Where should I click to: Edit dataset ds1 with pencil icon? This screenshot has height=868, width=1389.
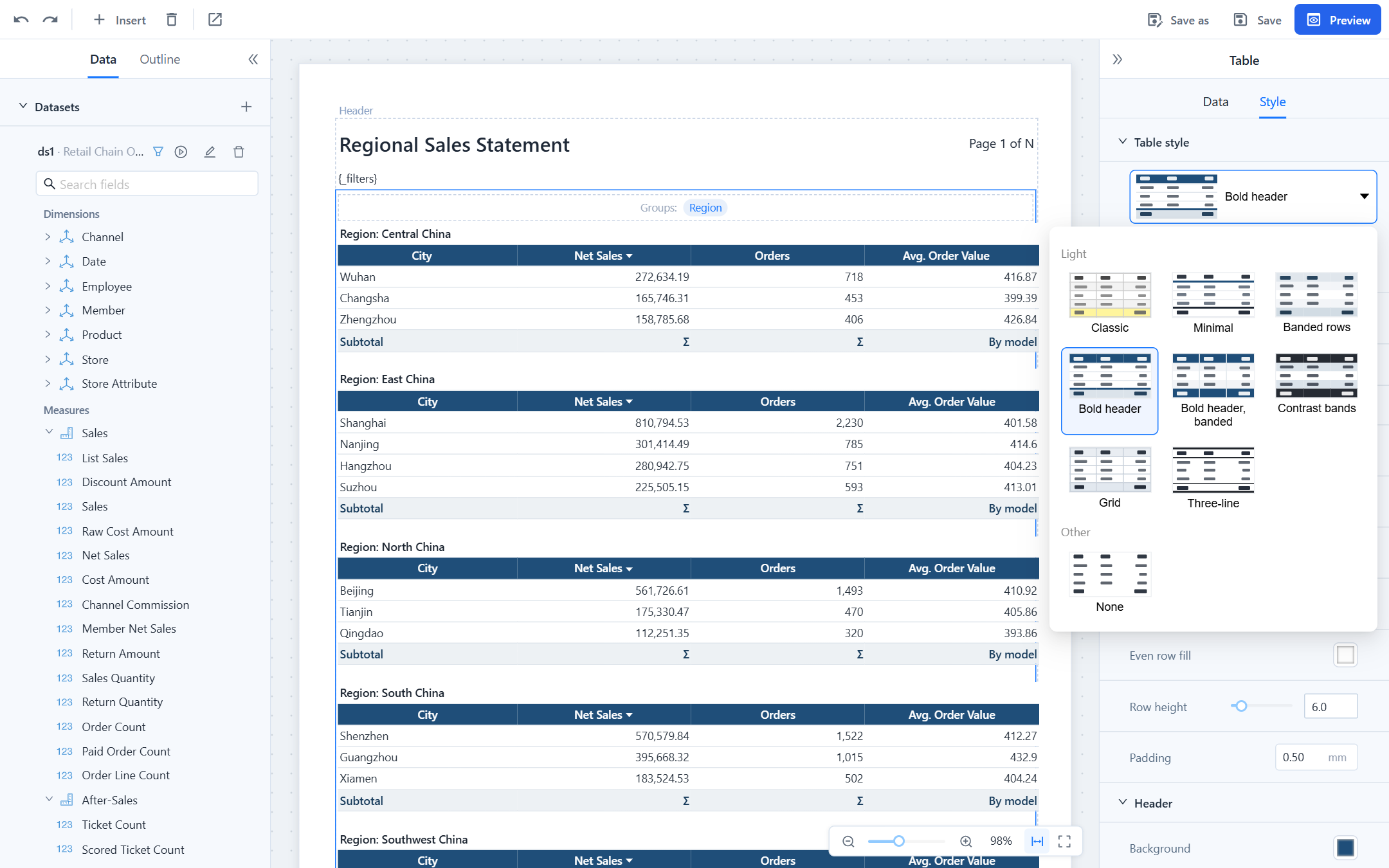click(210, 152)
